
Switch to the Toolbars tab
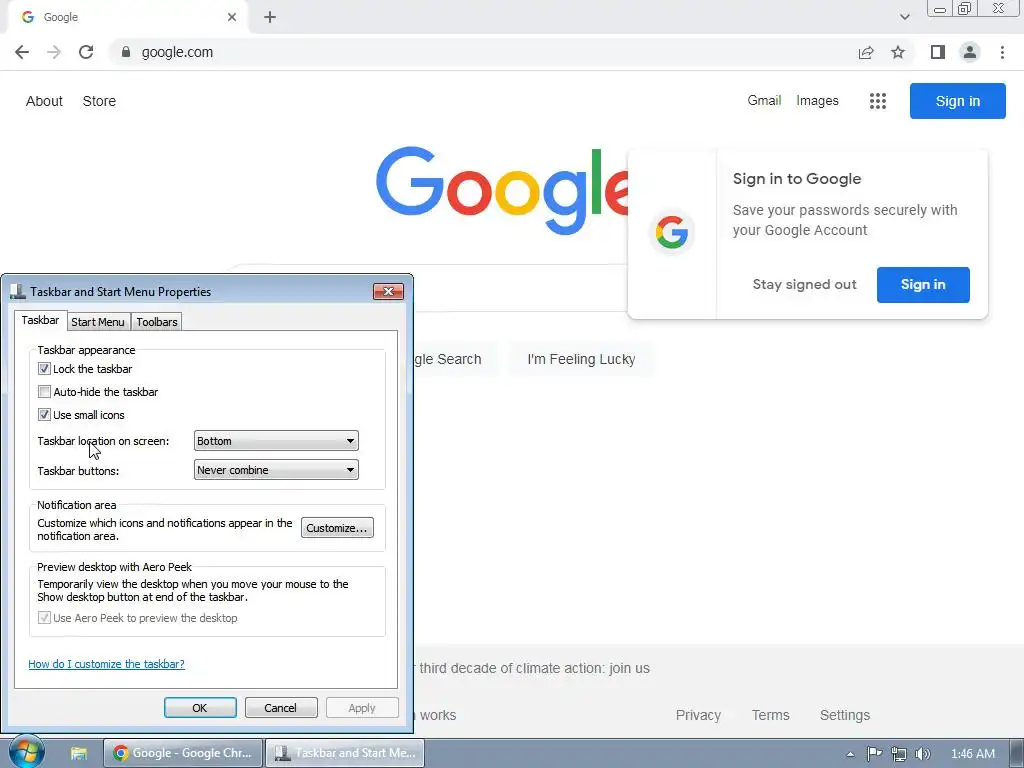click(157, 322)
